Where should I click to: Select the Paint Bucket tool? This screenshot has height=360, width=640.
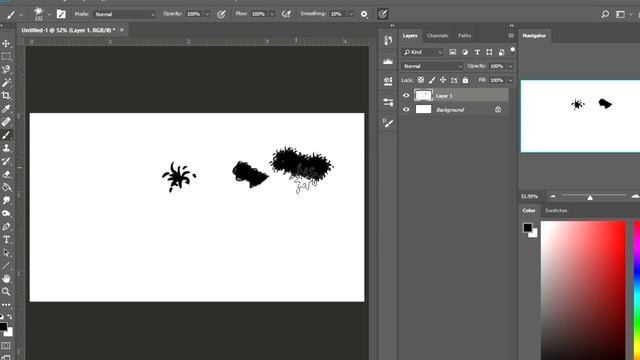pyautogui.click(x=6, y=187)
